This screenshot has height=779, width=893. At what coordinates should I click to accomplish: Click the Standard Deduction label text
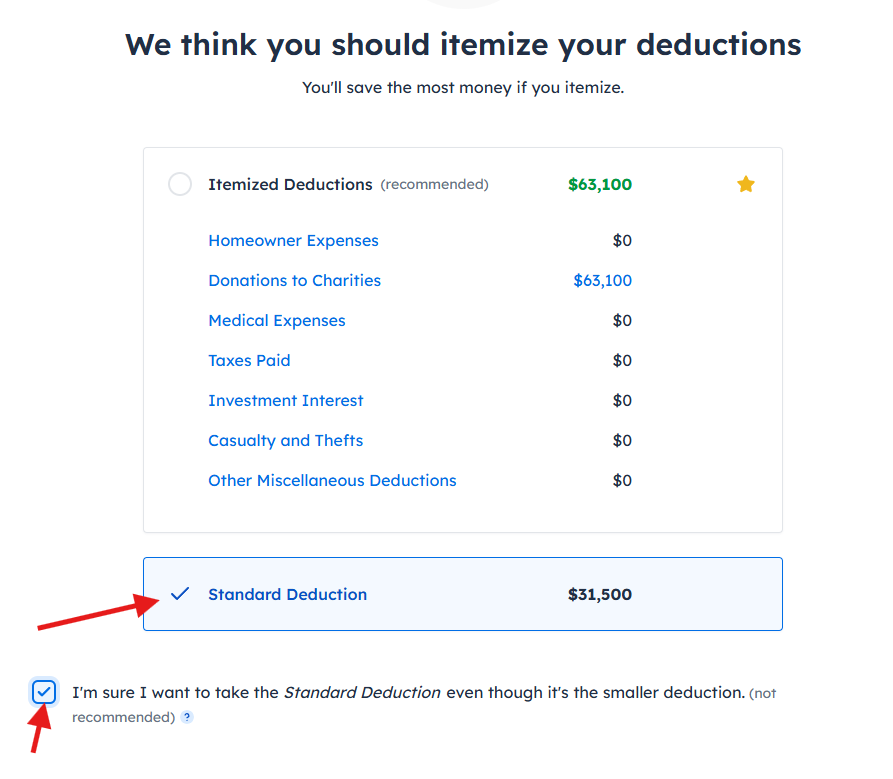pos(287,595)
